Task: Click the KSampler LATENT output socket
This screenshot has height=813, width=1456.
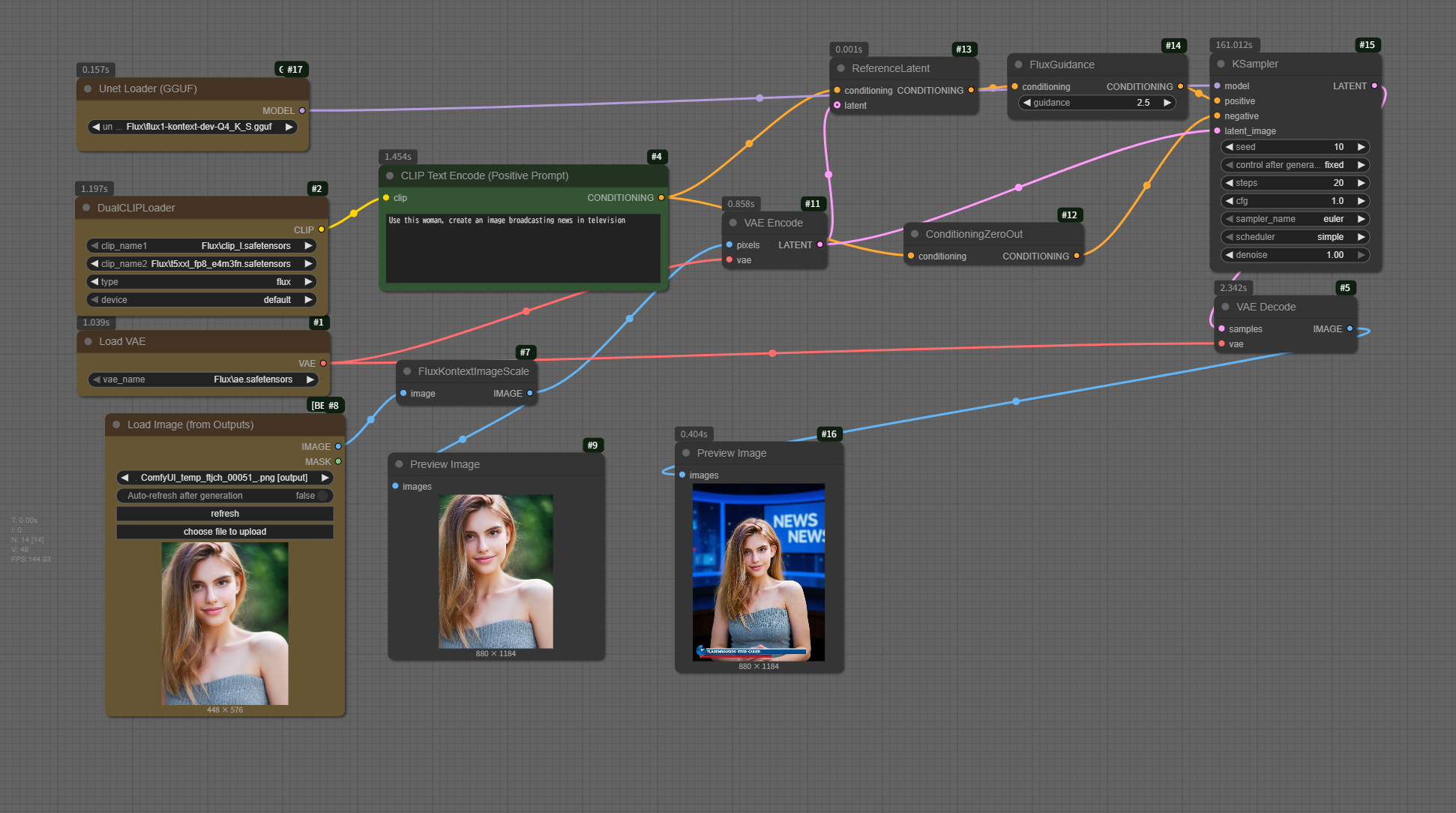Action: point(1374,86)
